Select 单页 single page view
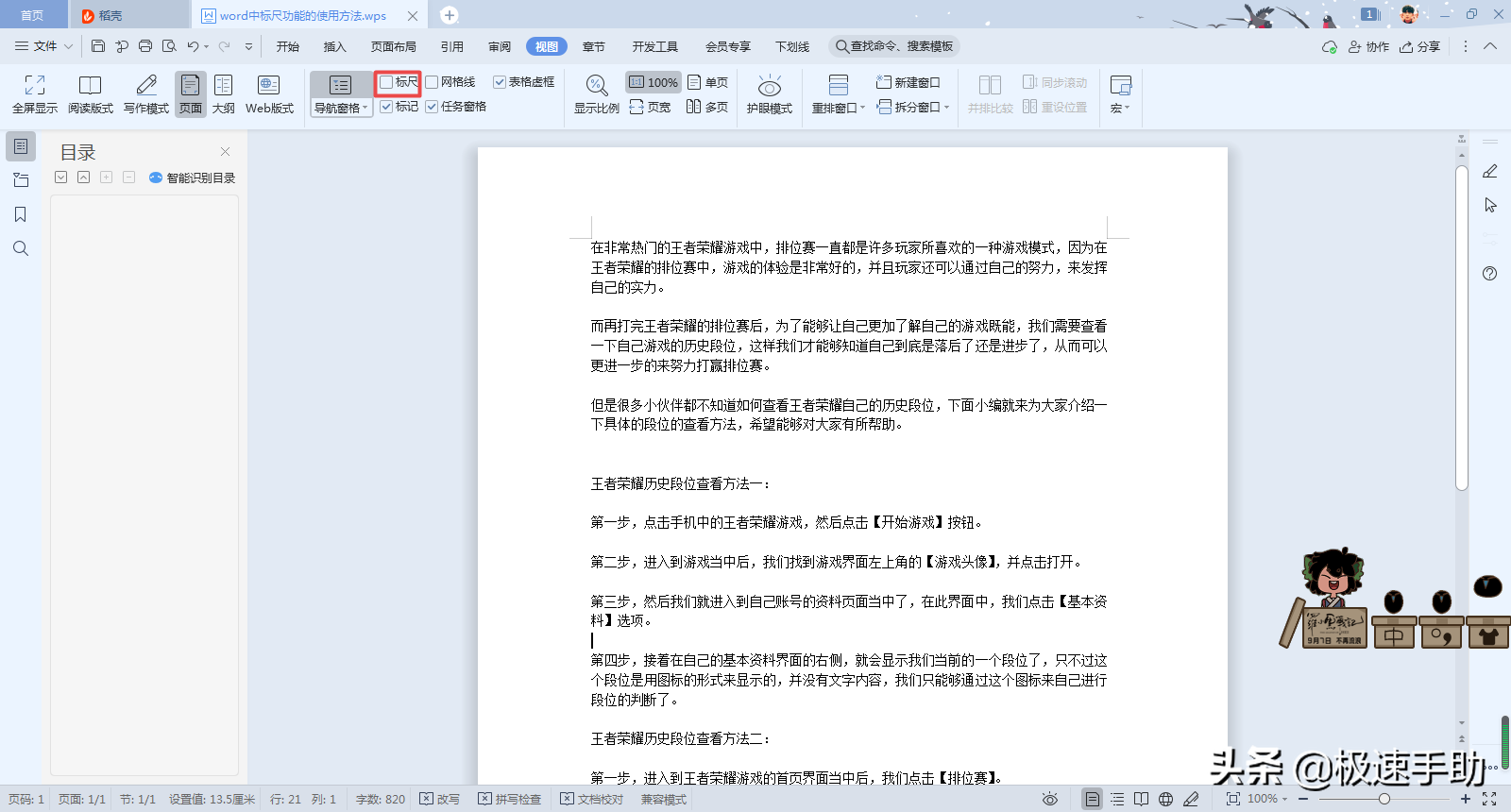Image resolution: width=1511 pixels, height=812 pixels. pyautogui.click(x=708, y=82)
